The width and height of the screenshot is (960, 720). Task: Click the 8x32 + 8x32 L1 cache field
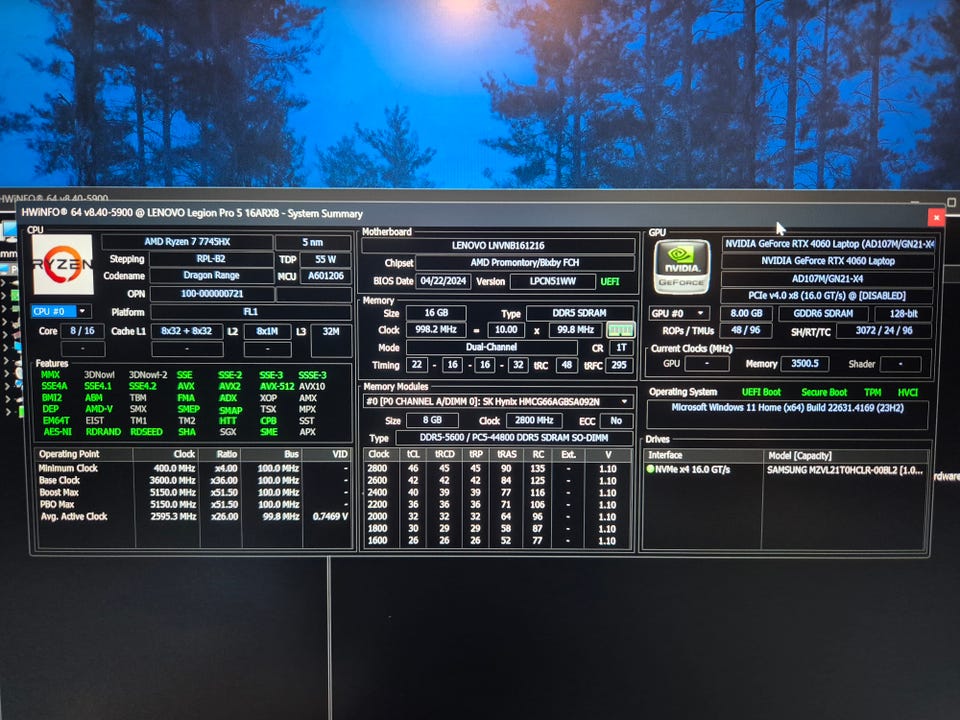[187, 331]
